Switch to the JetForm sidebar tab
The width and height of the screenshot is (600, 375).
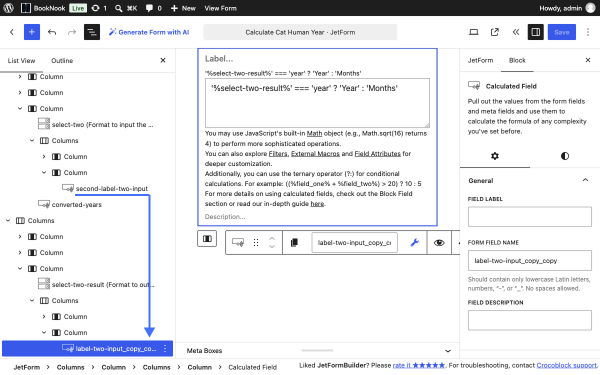(x=480, y=60)
